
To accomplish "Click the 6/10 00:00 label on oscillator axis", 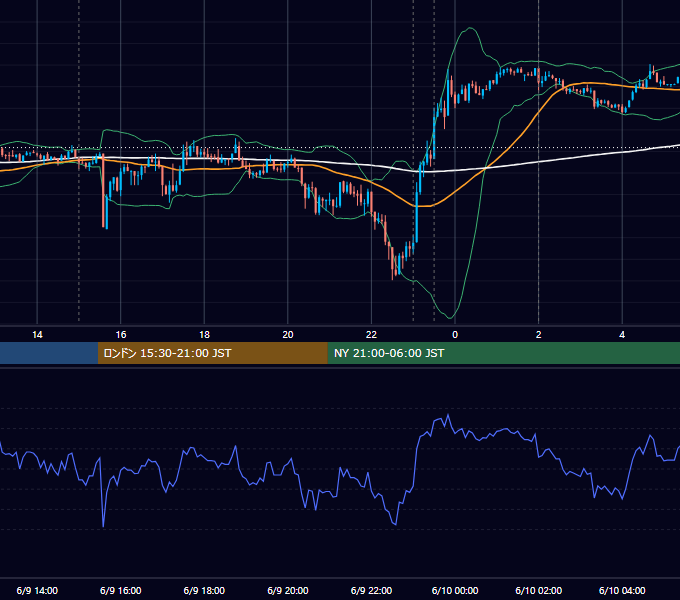I will pos(455,590).
